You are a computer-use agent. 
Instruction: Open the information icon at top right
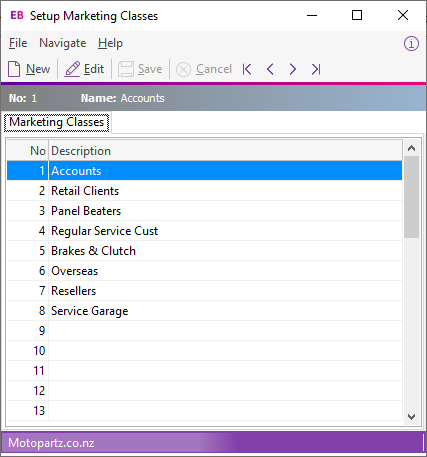click(x=411, y=44)
